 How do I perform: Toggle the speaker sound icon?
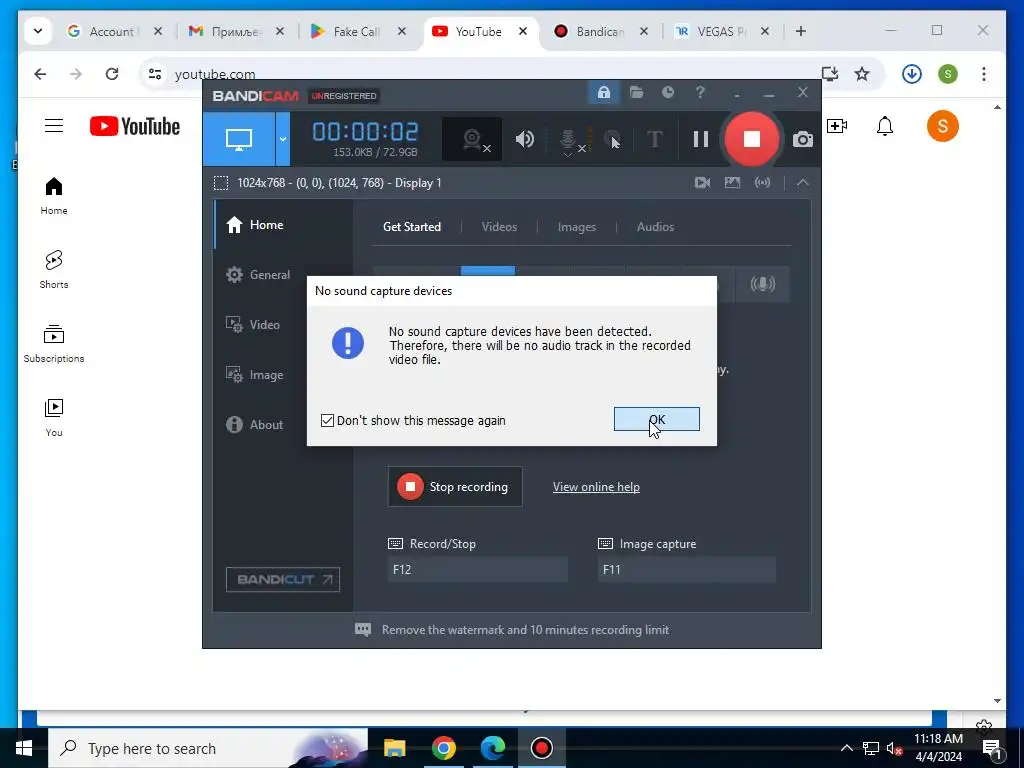pyautogui.click(x=524, y=139)
